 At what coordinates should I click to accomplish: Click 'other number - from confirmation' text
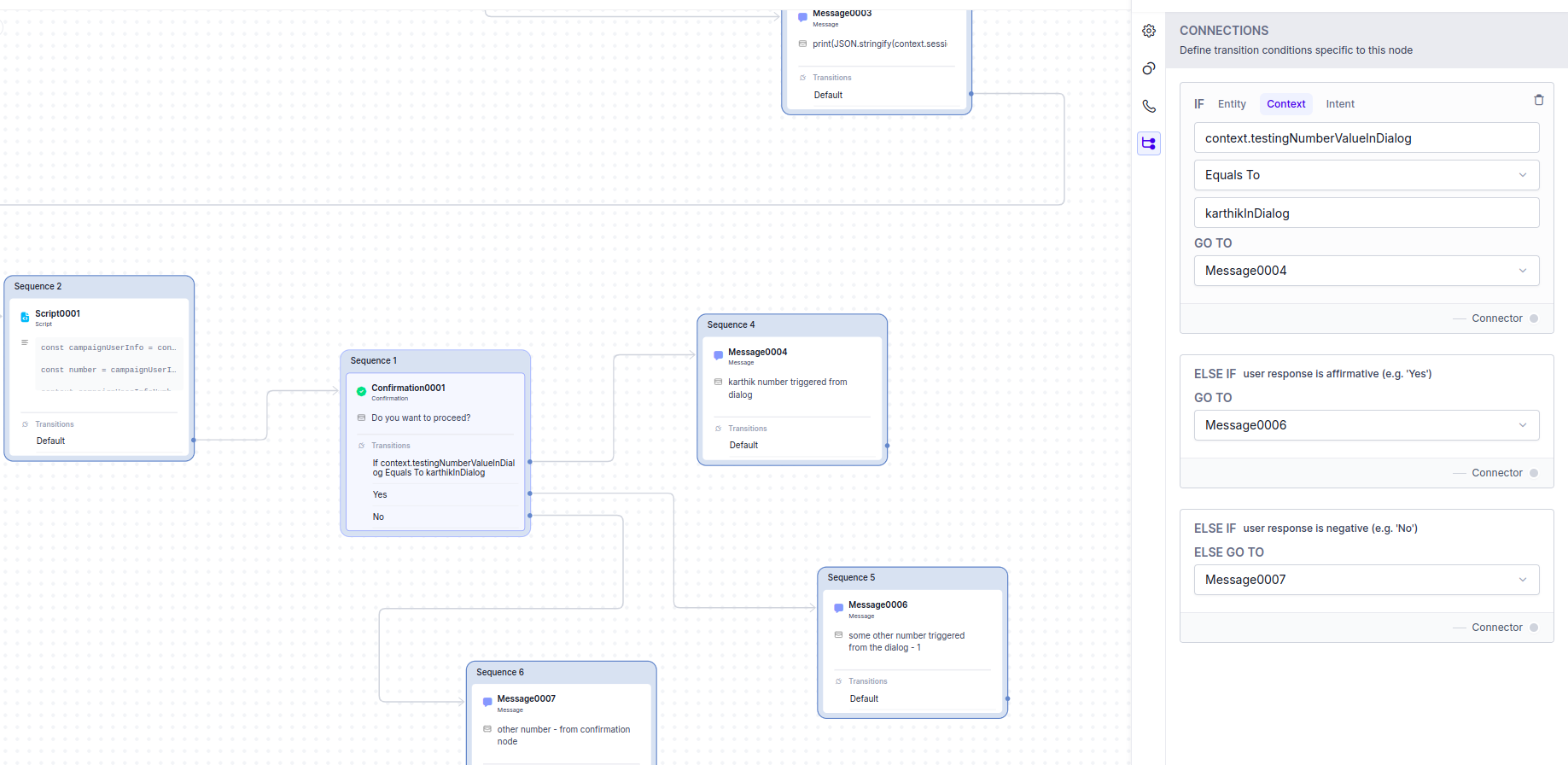[563, 735]
